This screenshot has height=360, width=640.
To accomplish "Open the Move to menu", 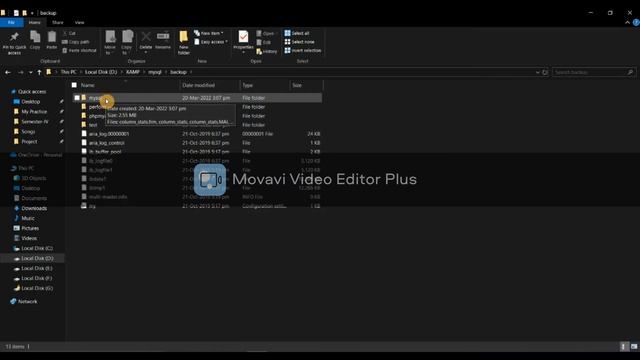I will pos(110,42).
